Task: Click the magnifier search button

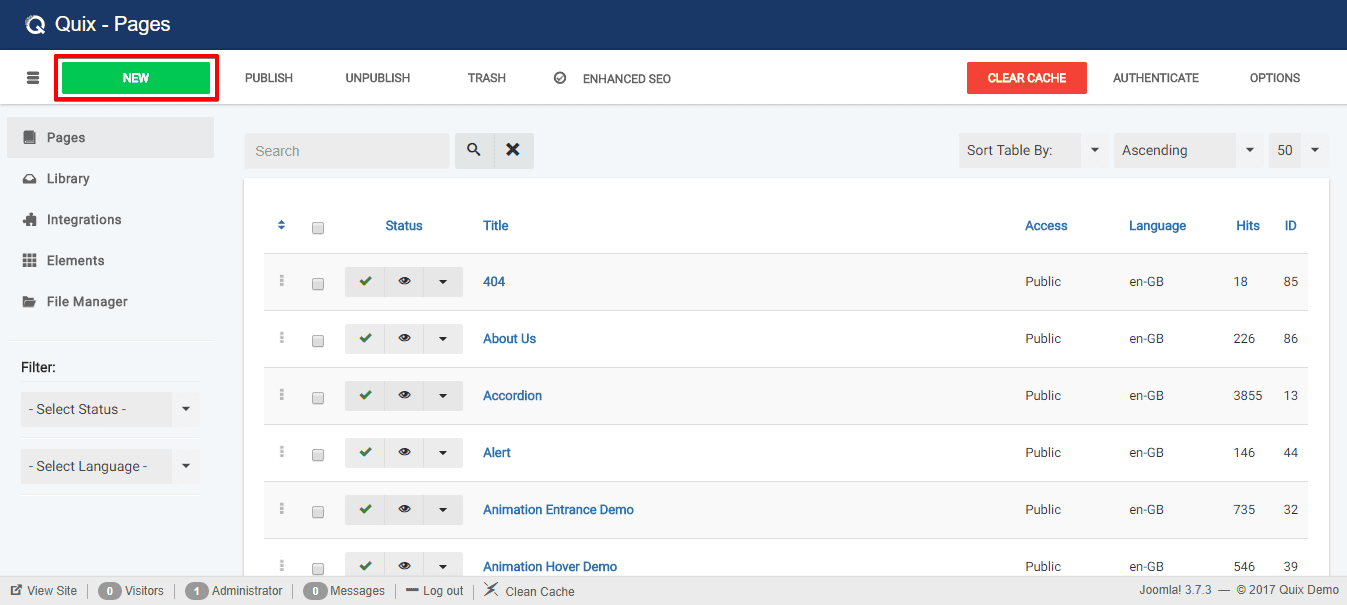Action: click(x=474, y=150)
